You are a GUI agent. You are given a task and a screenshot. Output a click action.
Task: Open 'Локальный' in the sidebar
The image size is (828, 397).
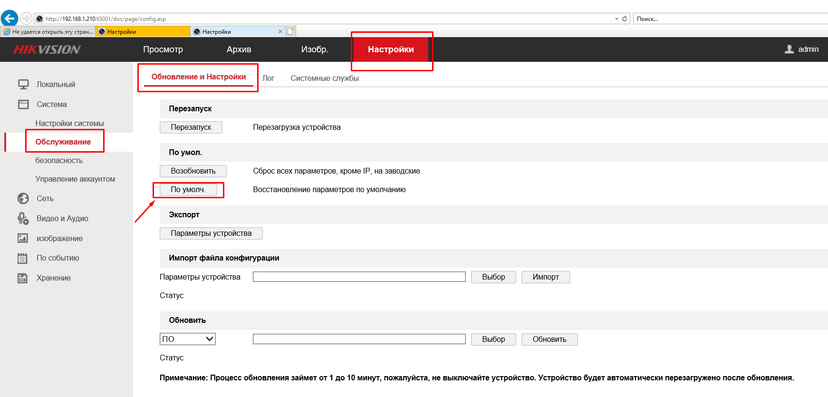pyautogui.click(x=55, y=84)
